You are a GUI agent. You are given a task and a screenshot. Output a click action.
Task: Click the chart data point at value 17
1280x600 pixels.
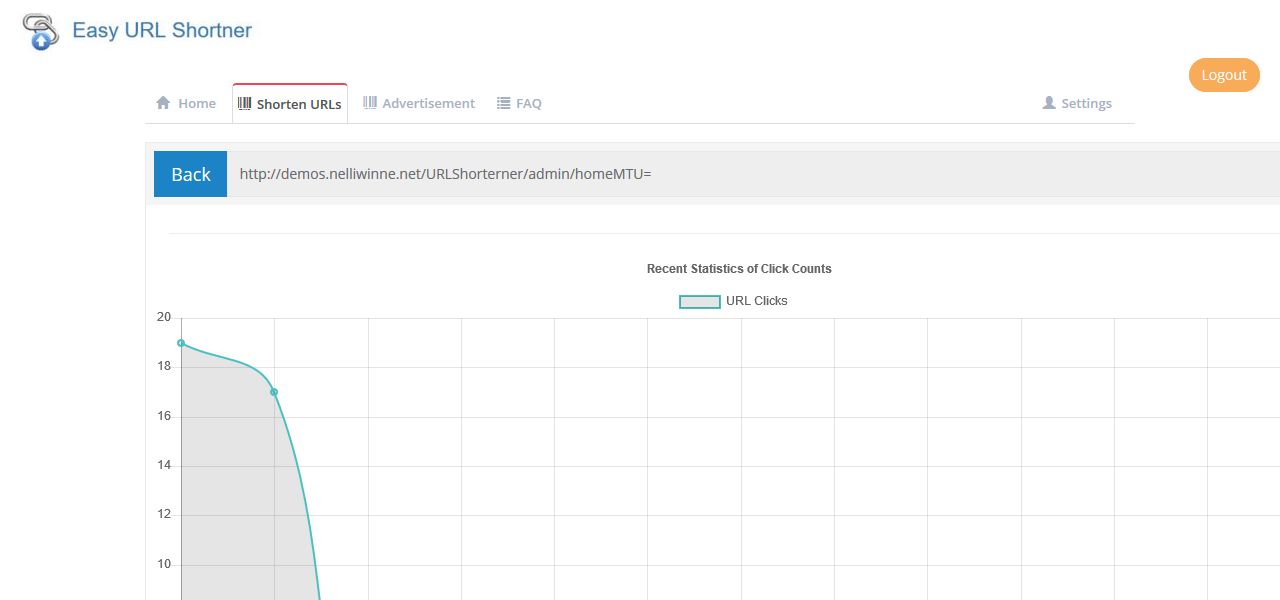(x=274, y=392)
